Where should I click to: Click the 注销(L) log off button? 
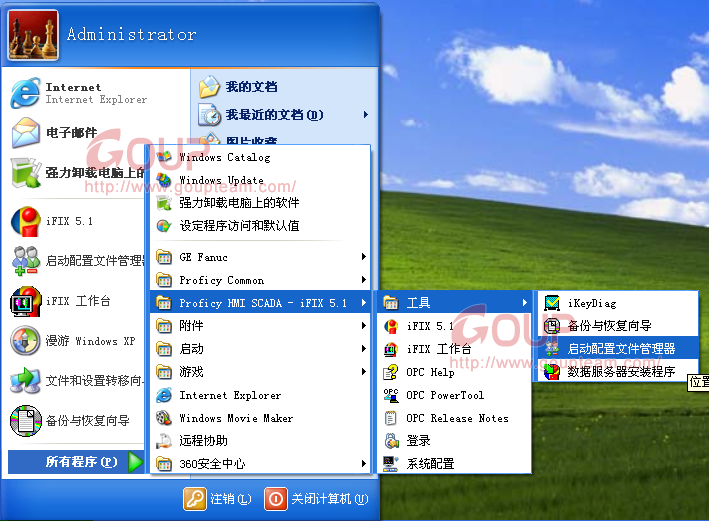[x=217, y=499]
